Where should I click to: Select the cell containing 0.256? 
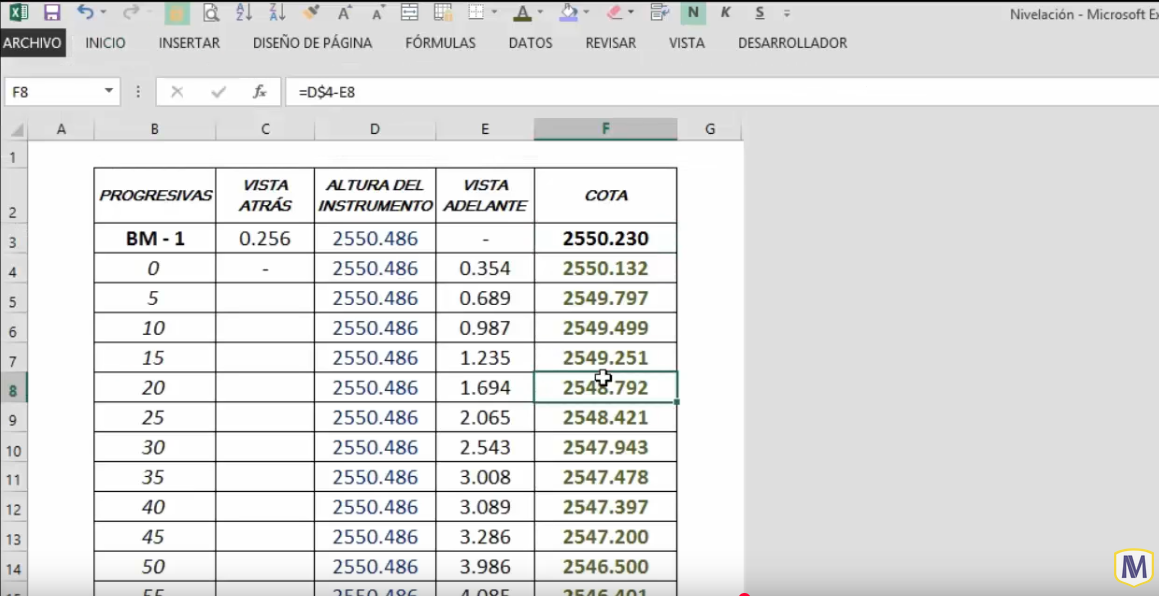pos(265,239)
